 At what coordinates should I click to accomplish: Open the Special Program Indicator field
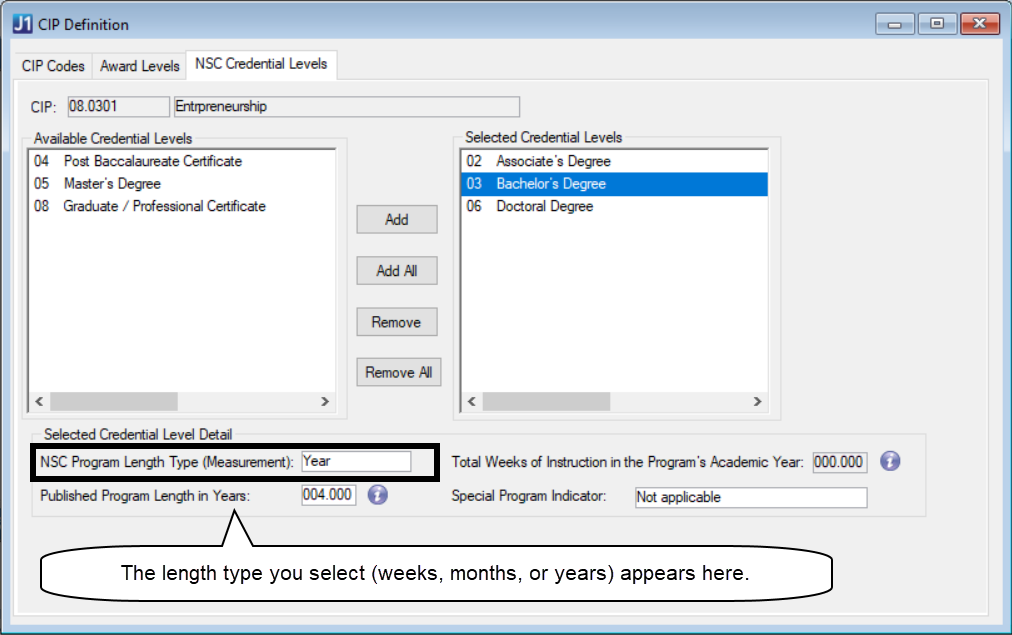click(x=751, y=497)
